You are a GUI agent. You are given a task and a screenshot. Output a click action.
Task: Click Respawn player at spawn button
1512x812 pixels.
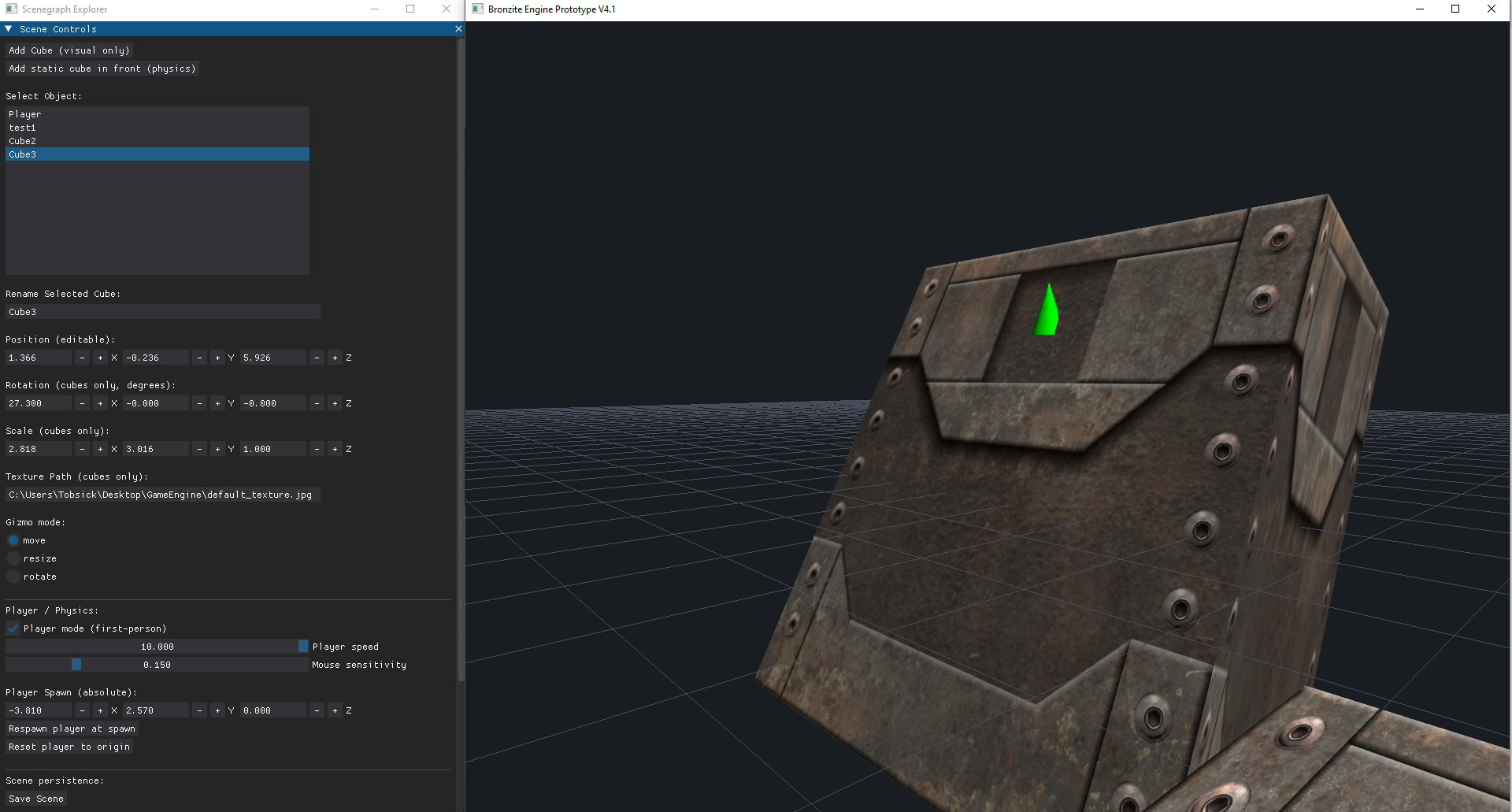[x=72, y=729]
